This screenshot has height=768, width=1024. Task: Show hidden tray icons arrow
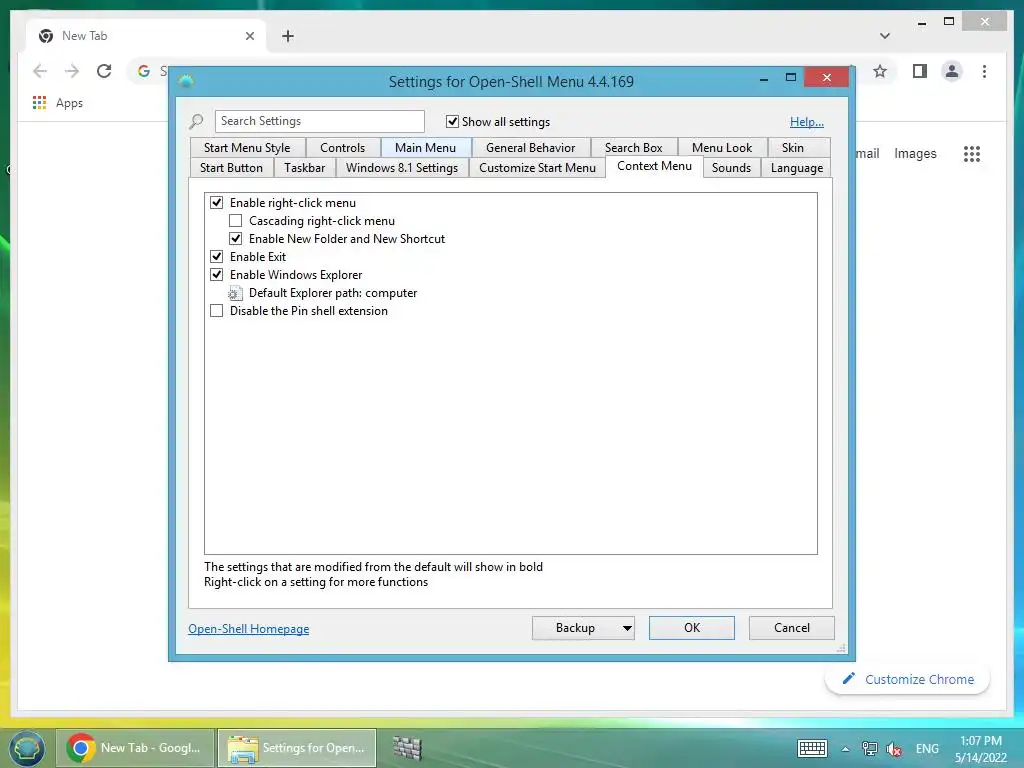(845, 749)
